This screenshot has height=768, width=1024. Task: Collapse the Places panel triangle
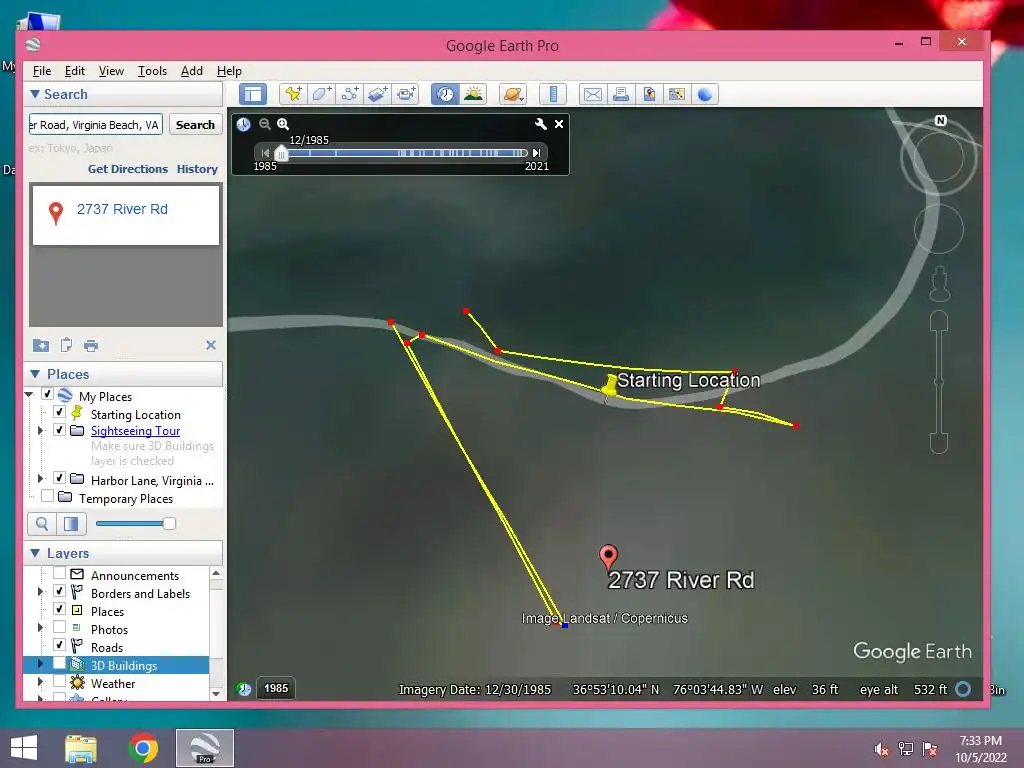click(35, 374)
